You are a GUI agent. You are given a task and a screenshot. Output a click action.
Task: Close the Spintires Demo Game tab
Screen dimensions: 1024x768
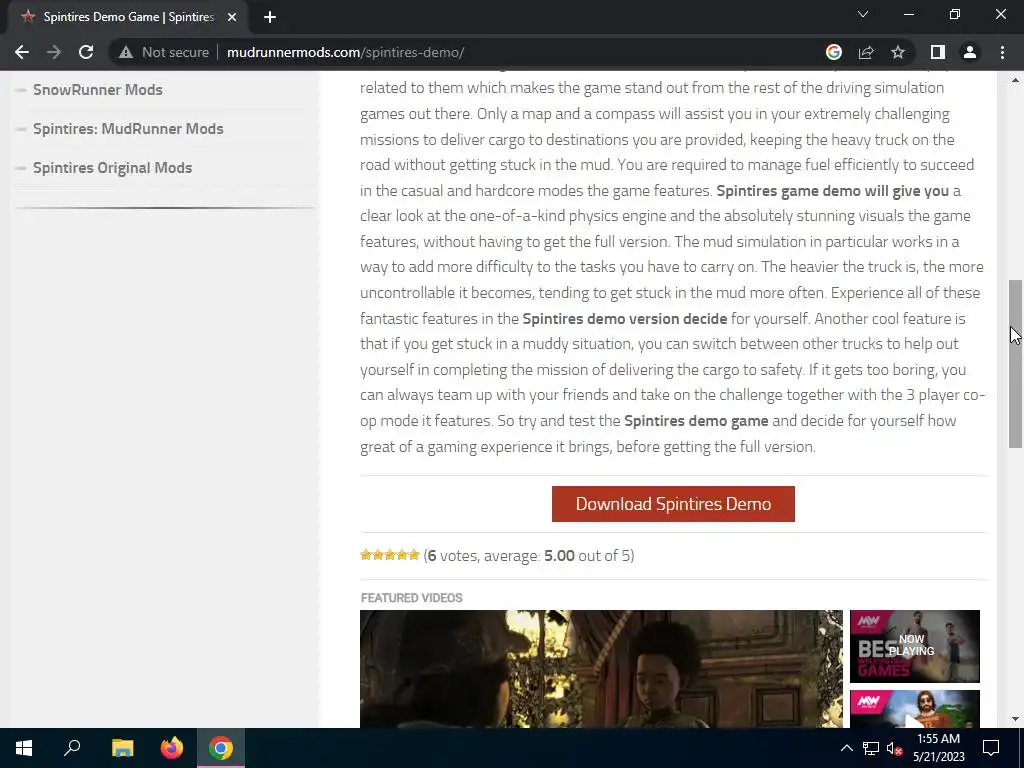(x=232, y=17)
